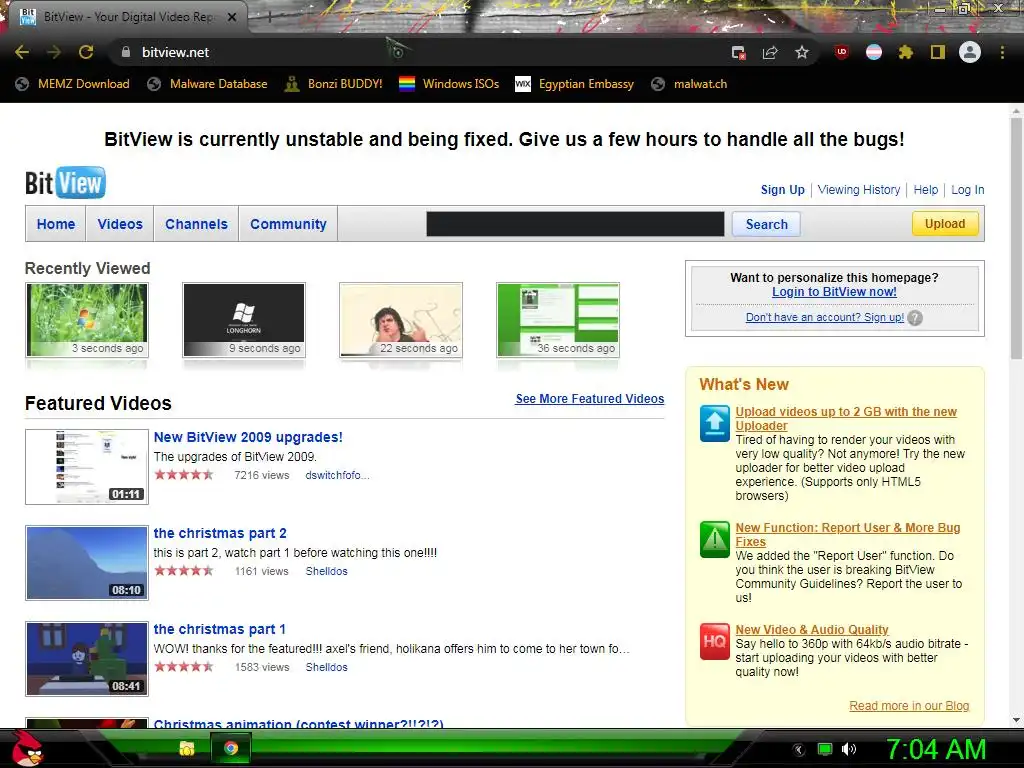
Task: Click the green warning triangle icon in What's New
Action: pyautogui.click(x=714, y=539)
